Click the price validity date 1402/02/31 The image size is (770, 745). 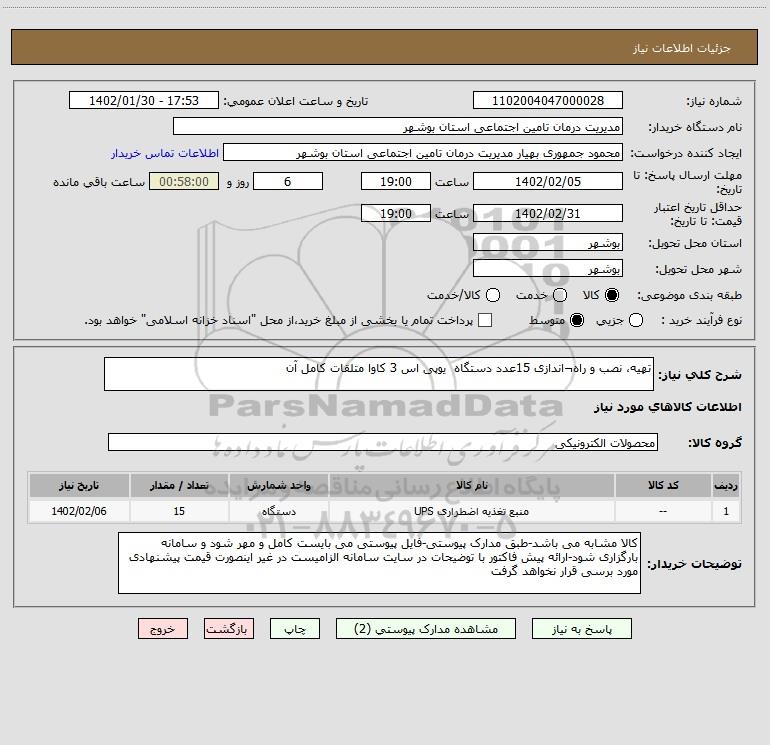(x=548, y=214)
